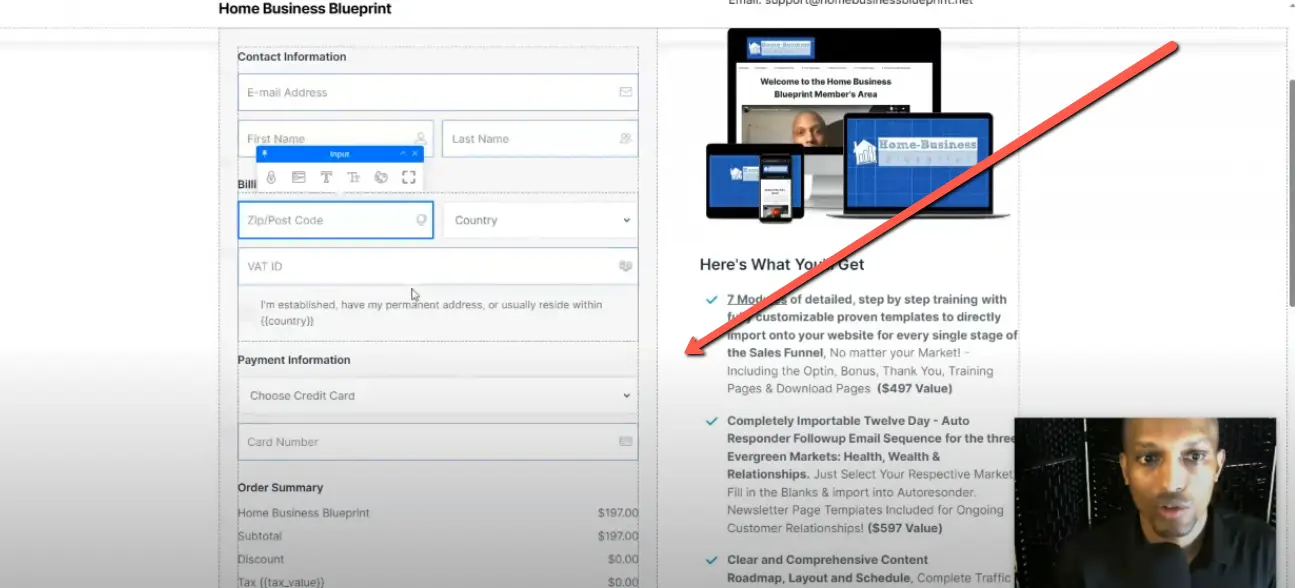The image size is (1295, 588).
Task: Open the color palette icon on the Input toolbar
Action: coord(381,177)
